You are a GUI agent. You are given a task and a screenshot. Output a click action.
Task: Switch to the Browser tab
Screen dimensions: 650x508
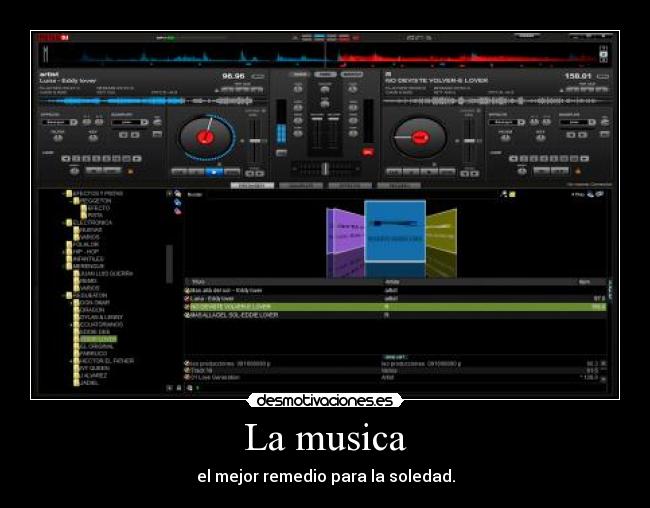pos(252,185)
